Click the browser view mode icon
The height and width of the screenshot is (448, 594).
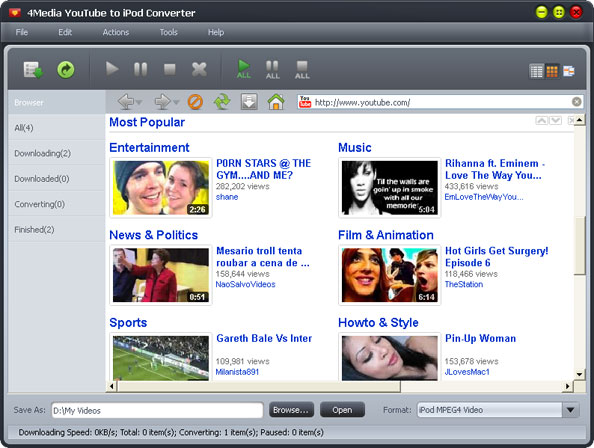(569, 71)
